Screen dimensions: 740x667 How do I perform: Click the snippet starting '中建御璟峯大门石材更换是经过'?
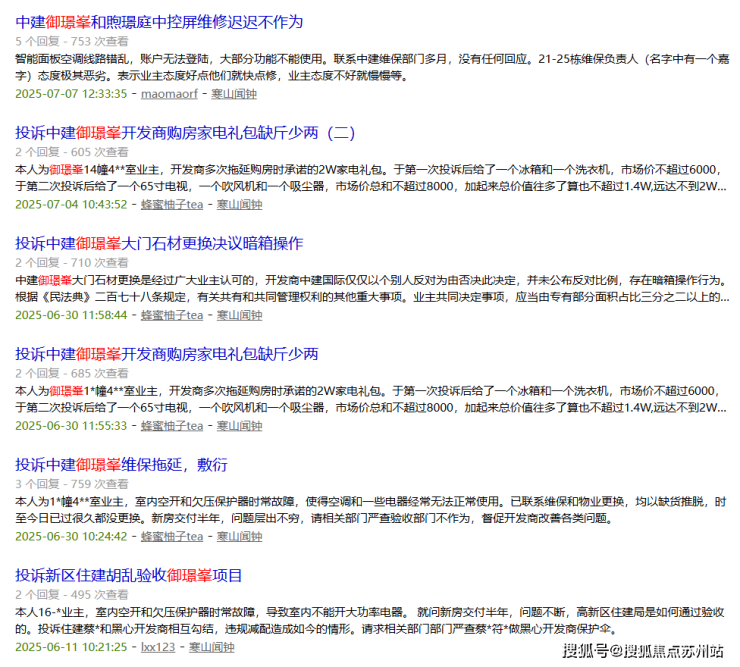tap(372, 289)
